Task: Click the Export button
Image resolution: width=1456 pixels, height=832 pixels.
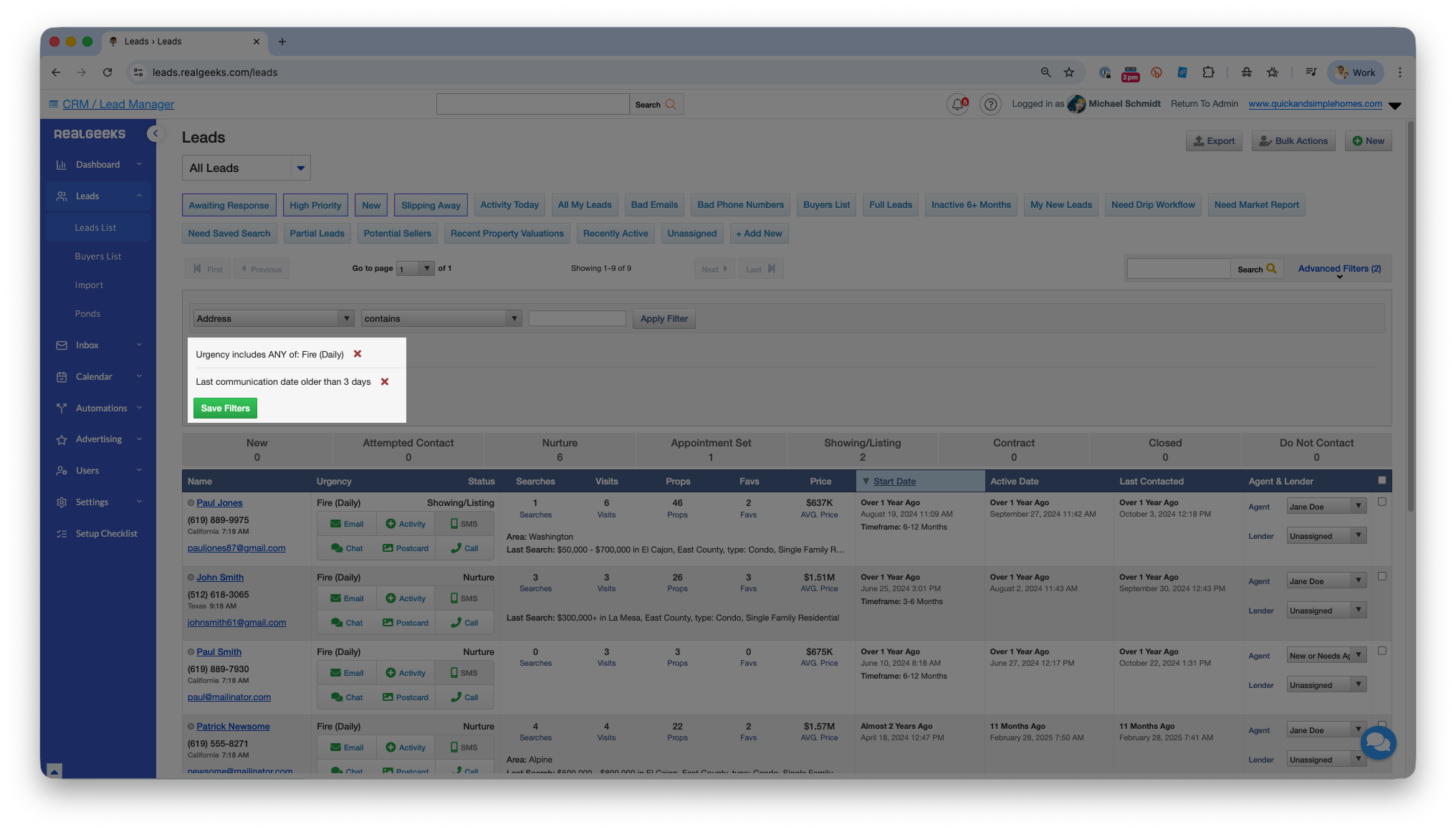Action: pos(1214,141)
